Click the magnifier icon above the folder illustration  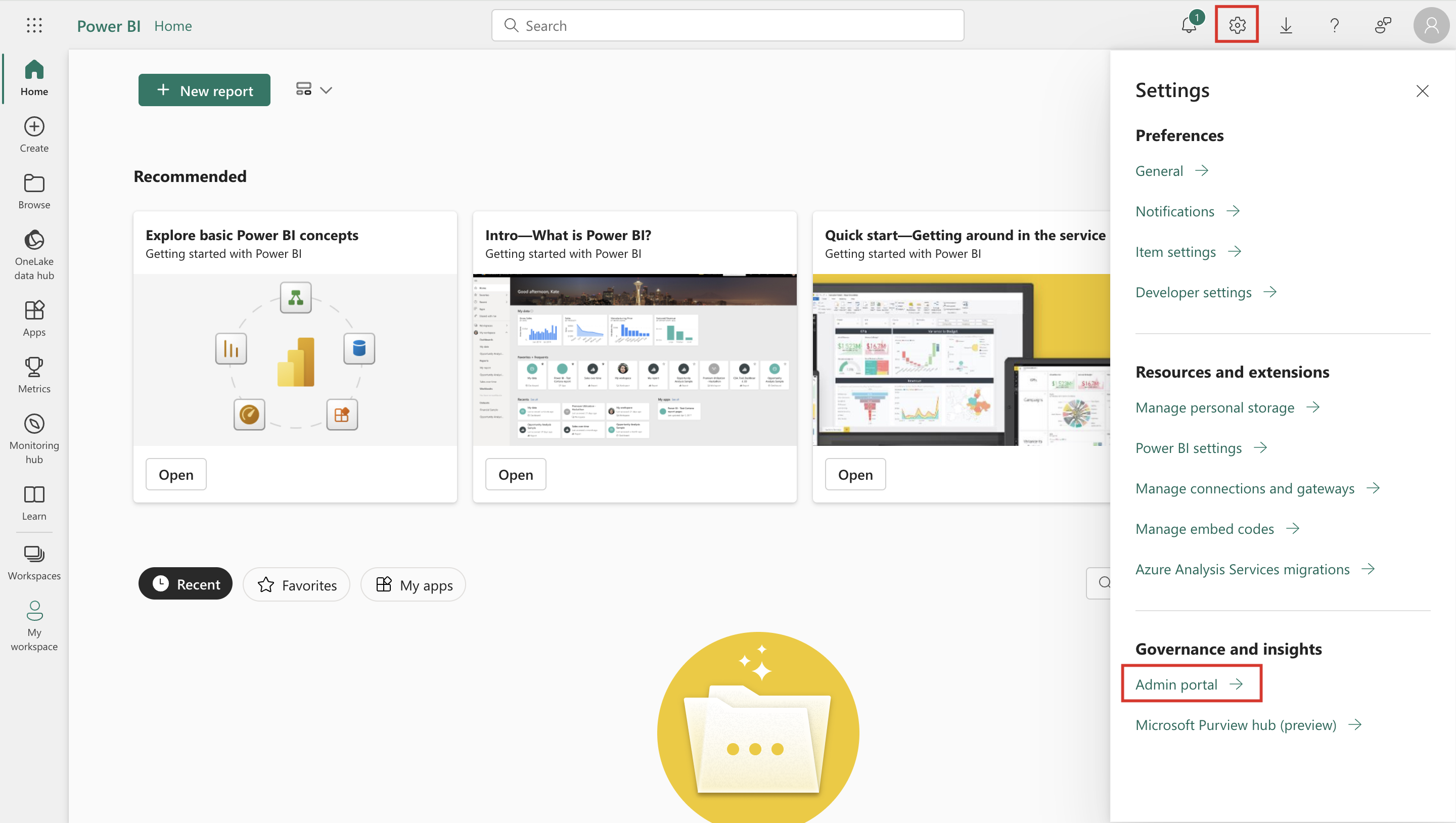(1104, 582)
